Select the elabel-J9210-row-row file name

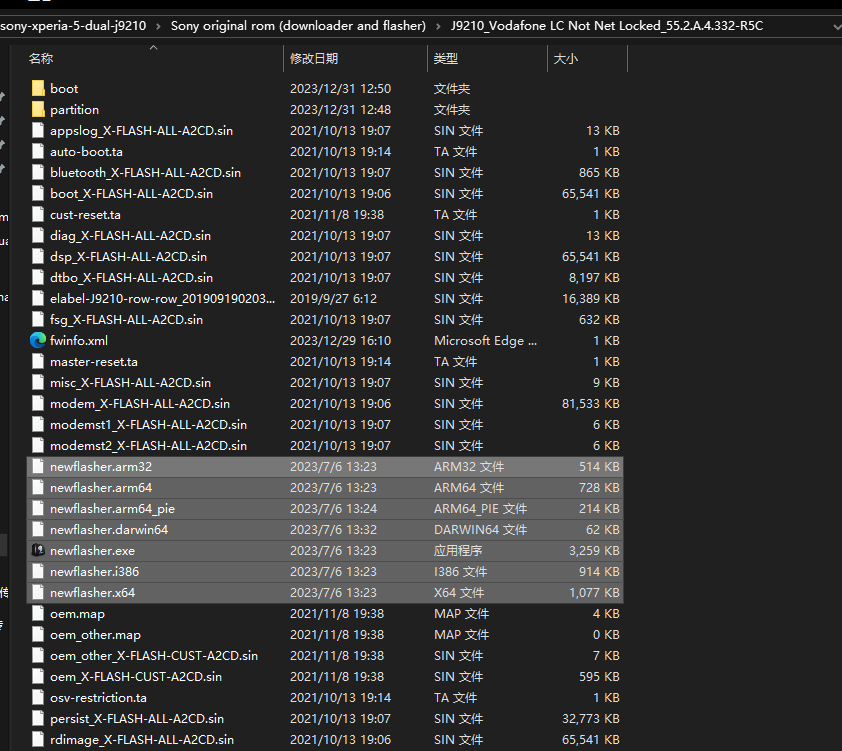[162, 299]
